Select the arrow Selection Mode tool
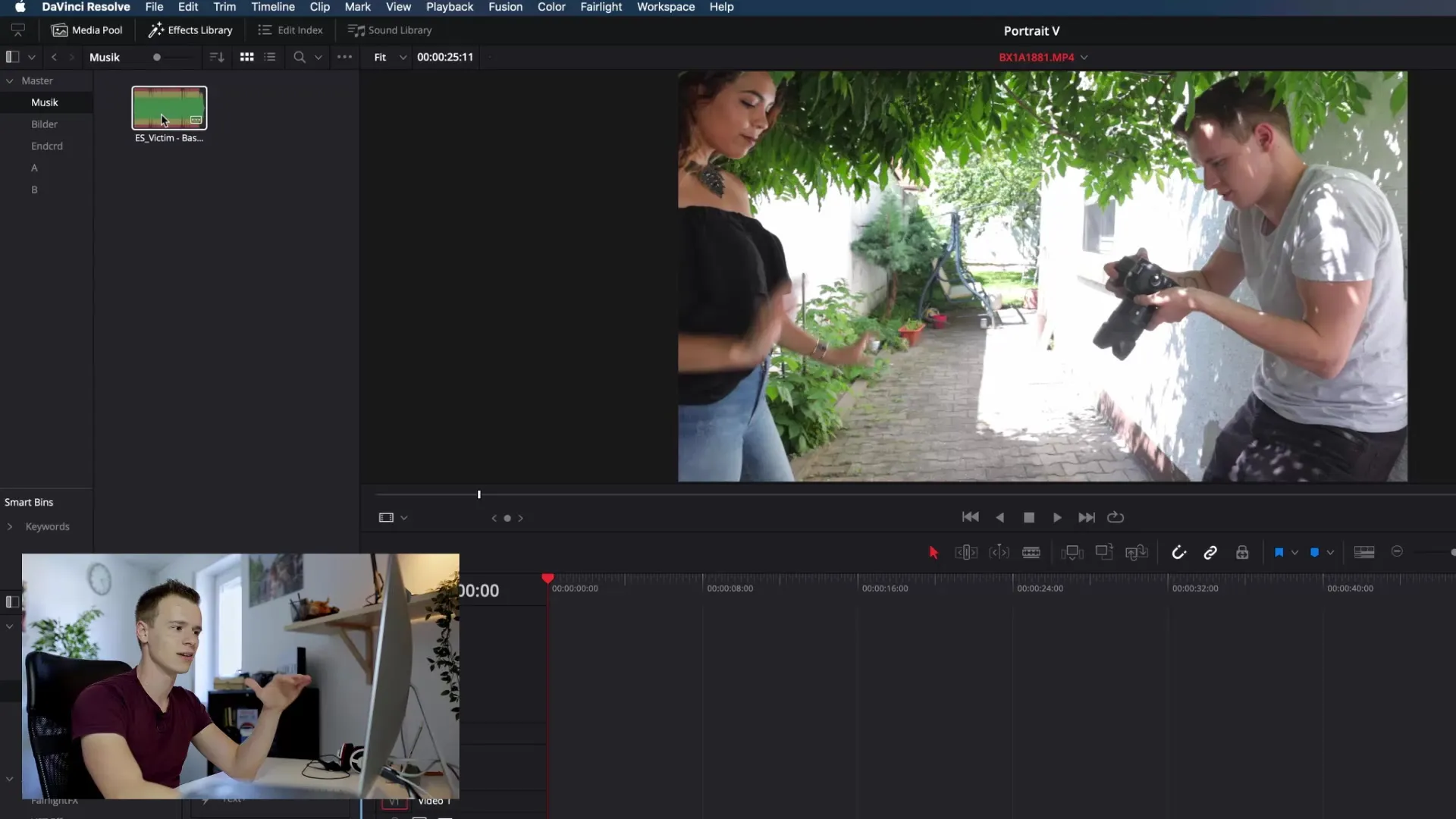This screenshot has width=1456, height=819. pyautogui.click(x=934, y=553)
